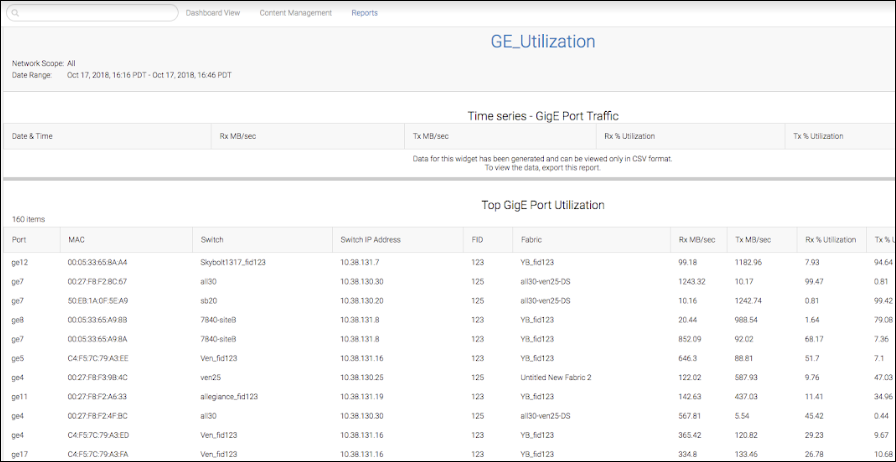Click the Switch IP Address column header
Viewport: 896px width, 462px height.
pyautogui.click(x=370, y=240)
